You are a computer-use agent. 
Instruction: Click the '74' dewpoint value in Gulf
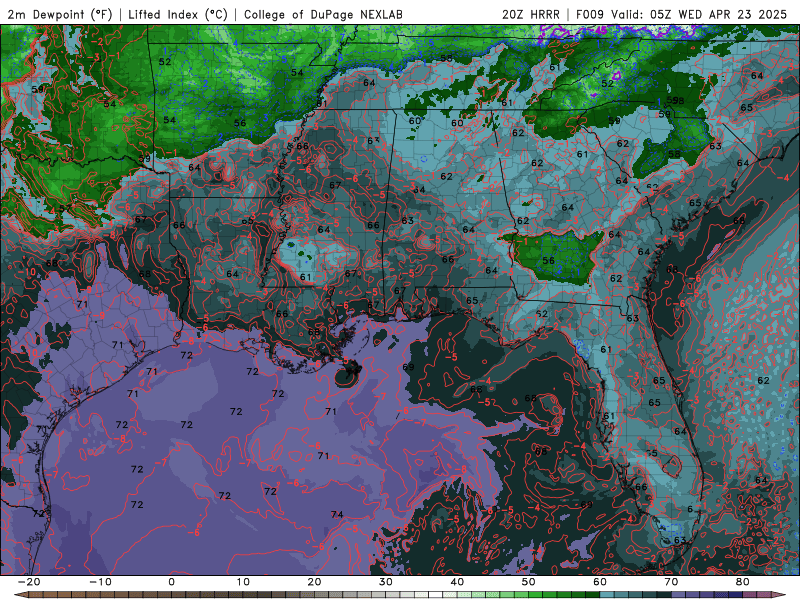point(337,514)
